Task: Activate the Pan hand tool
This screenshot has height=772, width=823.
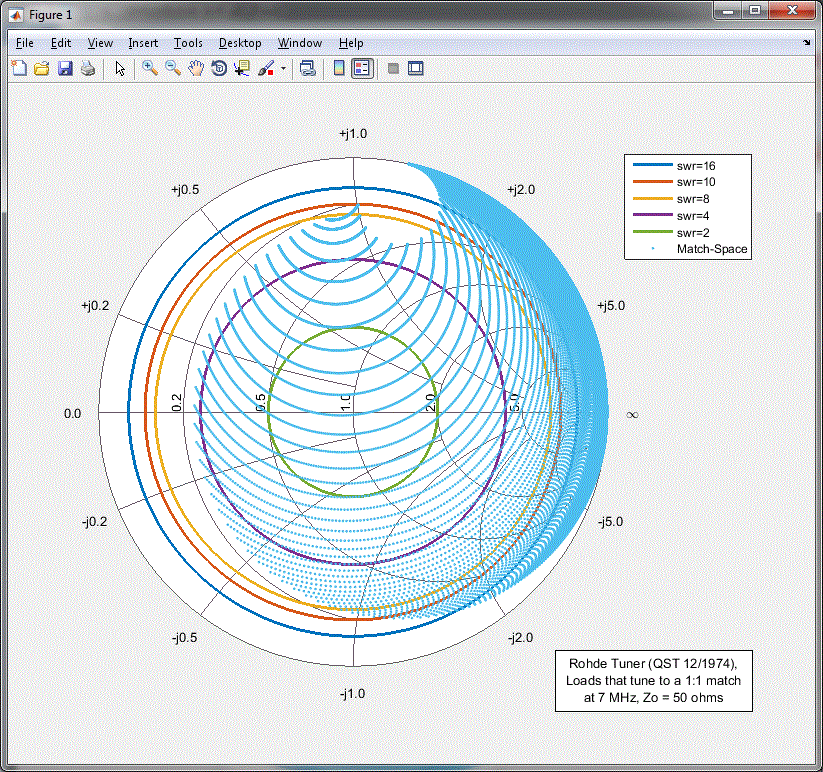Action: click(x=196, y=68)
